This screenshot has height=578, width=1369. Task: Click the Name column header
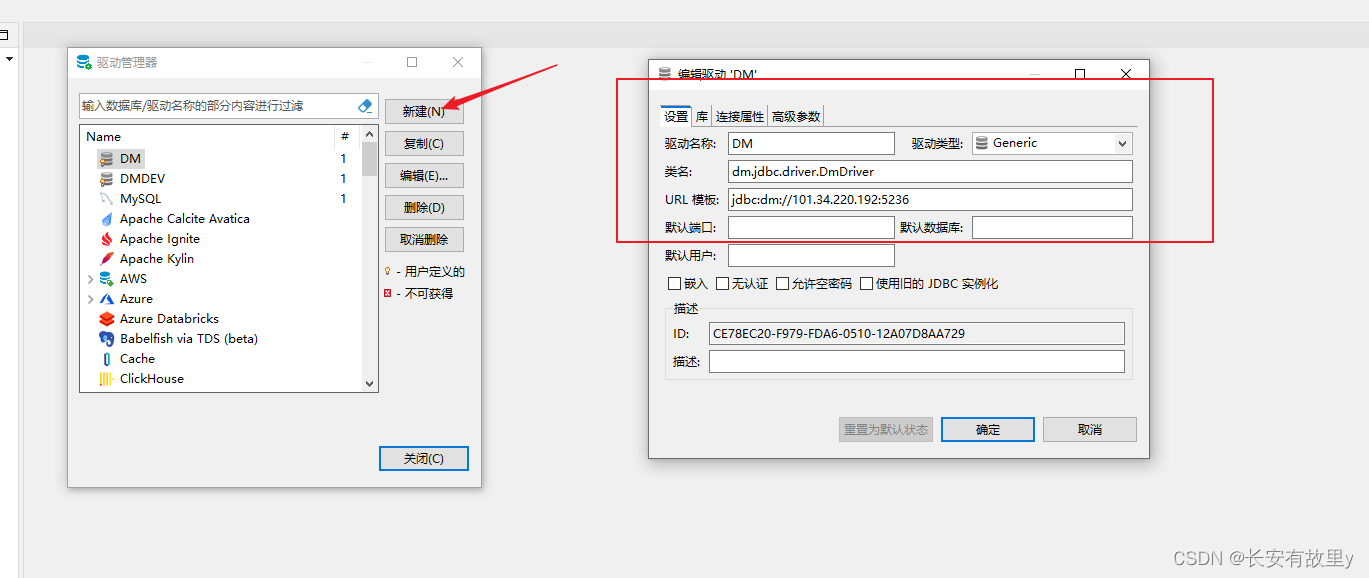pos(207,137)
